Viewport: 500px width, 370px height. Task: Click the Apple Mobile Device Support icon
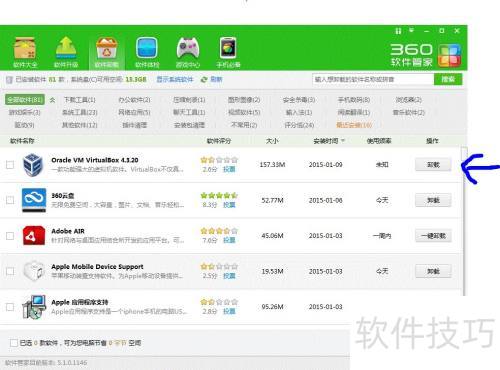coord(34,271)
